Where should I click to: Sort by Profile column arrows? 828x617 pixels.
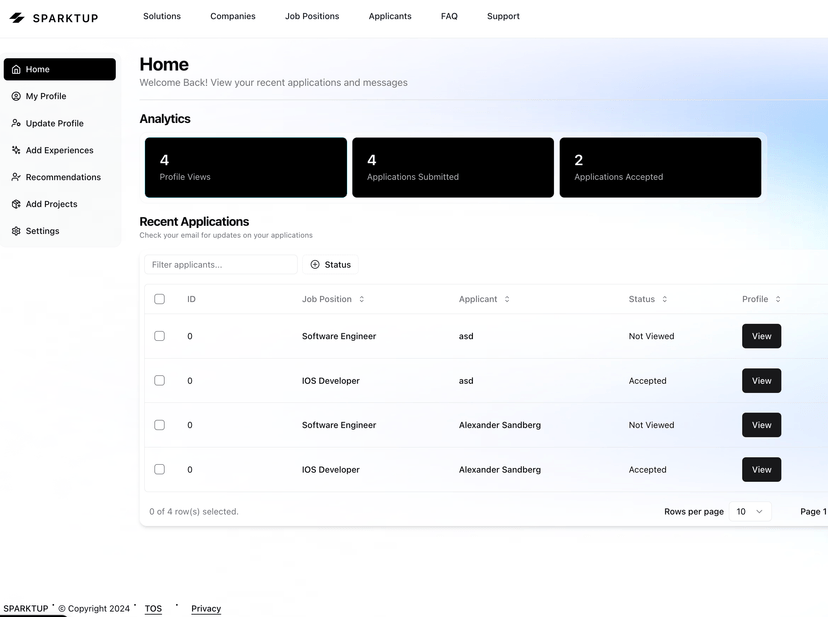tap(778, 299)
